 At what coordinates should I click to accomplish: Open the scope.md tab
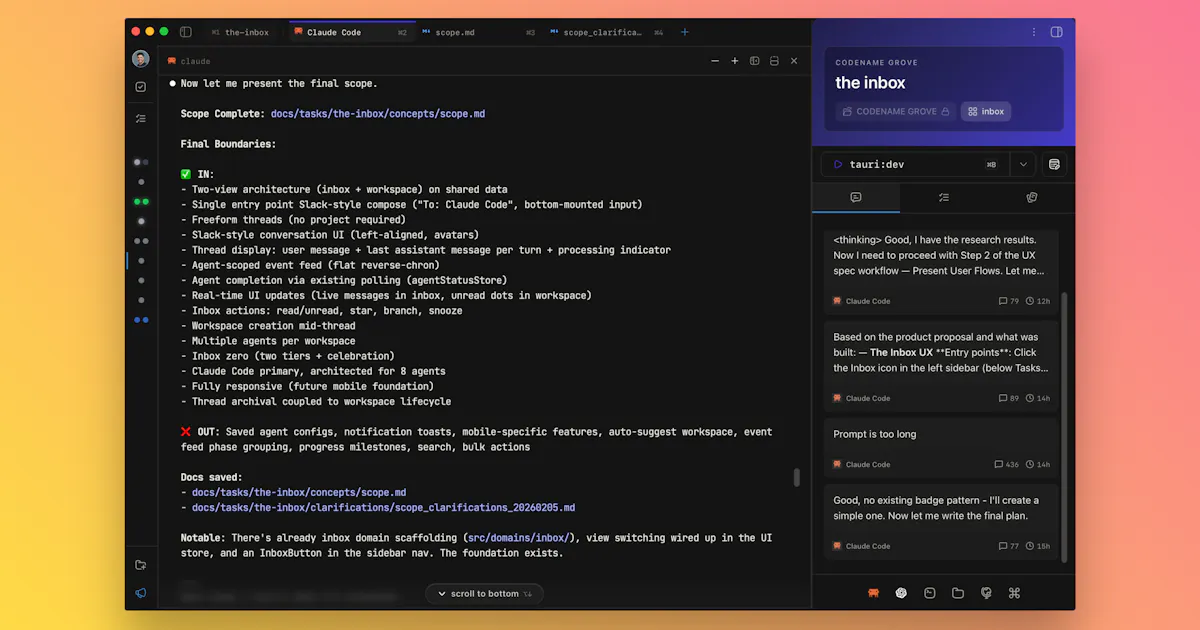[479, 32]
